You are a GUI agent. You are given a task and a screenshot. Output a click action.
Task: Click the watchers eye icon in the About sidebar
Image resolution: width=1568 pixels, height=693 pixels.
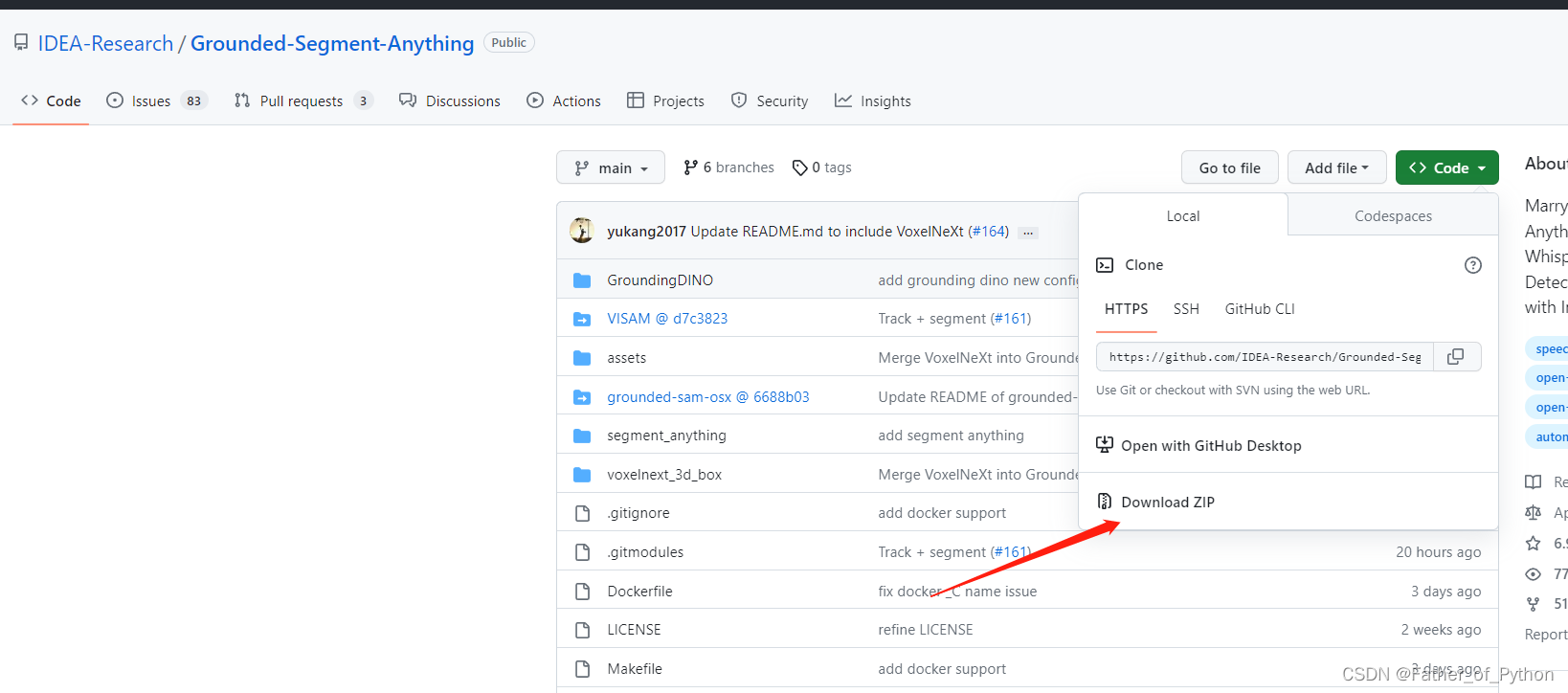[1534, 574]
